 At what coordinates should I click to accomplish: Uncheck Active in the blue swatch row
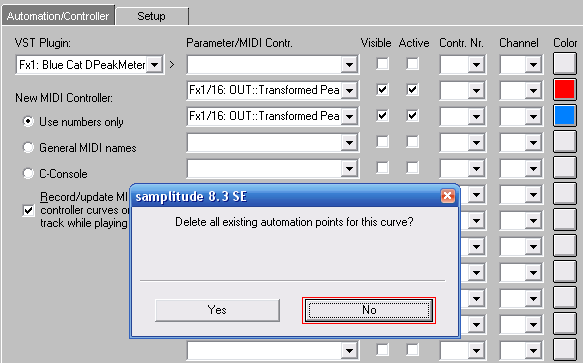pos(412,116)
